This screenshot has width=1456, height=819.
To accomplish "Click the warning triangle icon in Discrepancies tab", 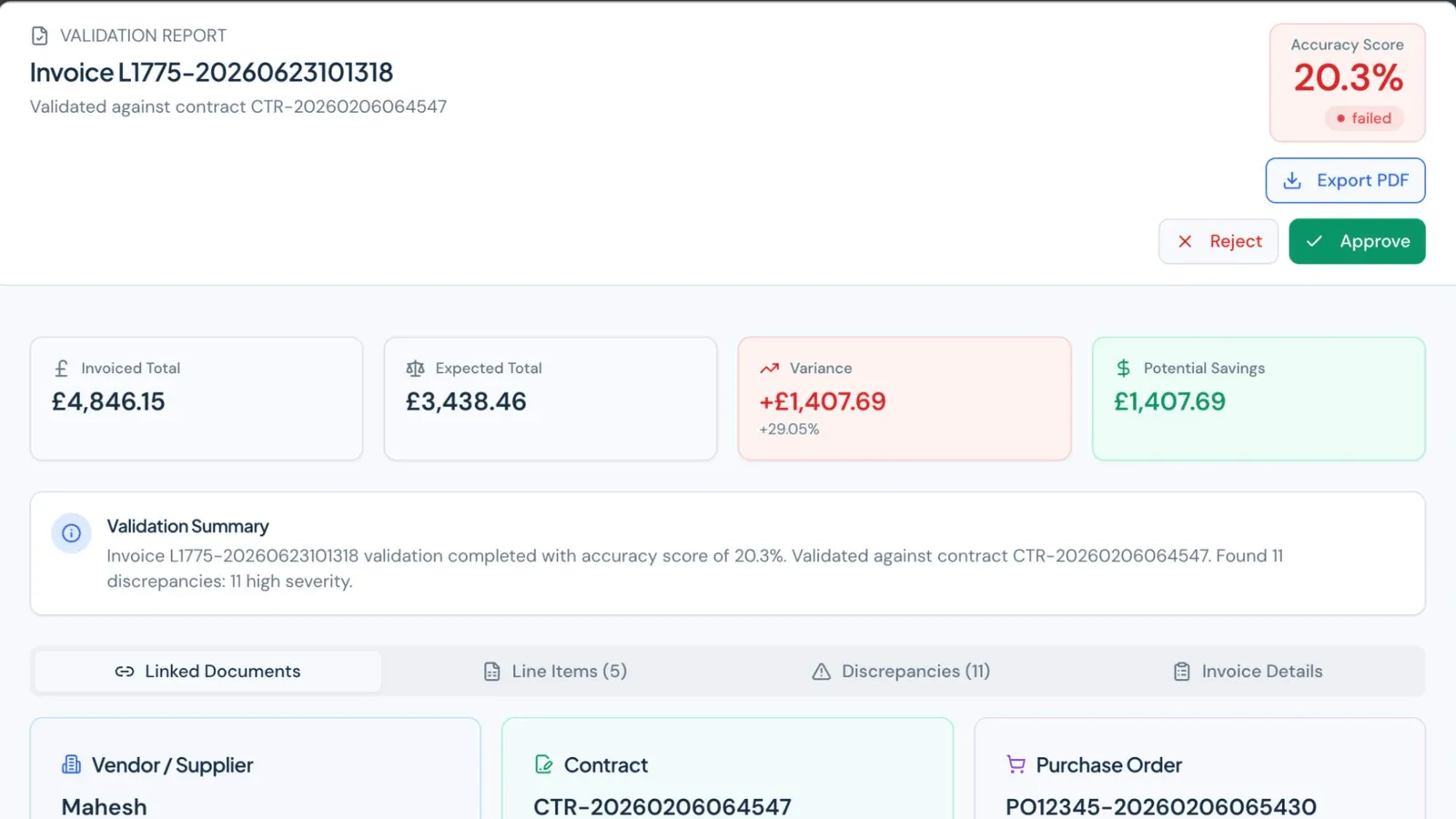I will click(x=821, y=672).
